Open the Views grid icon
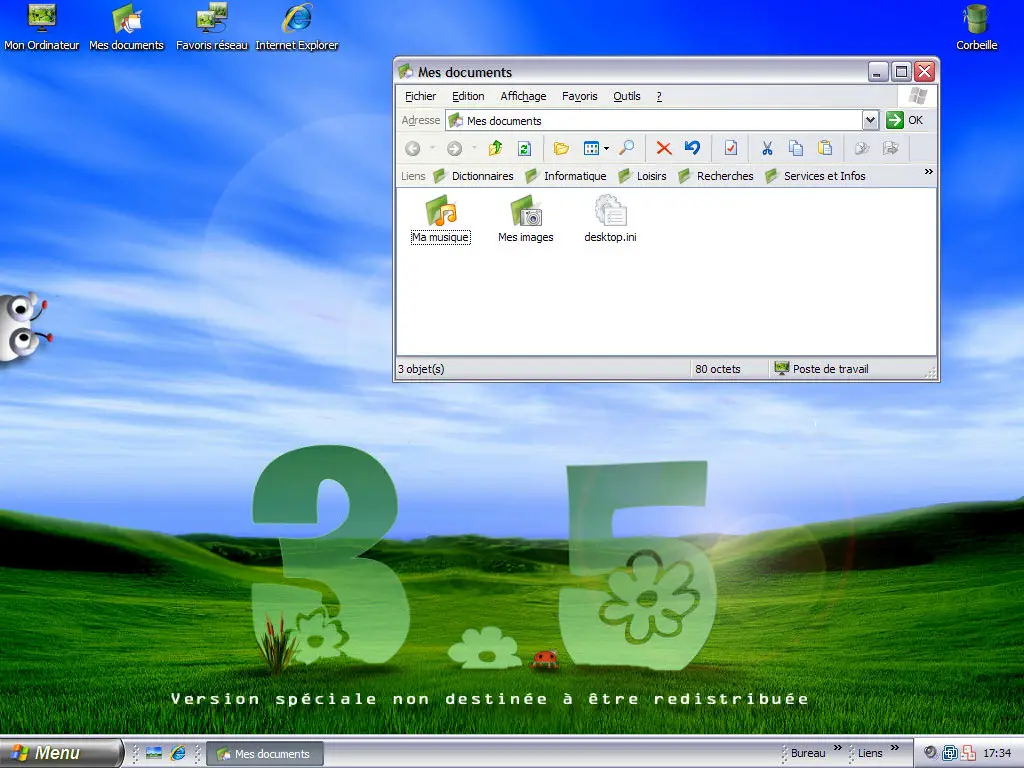The image size is (1024, 768). [x=591, y=148]
